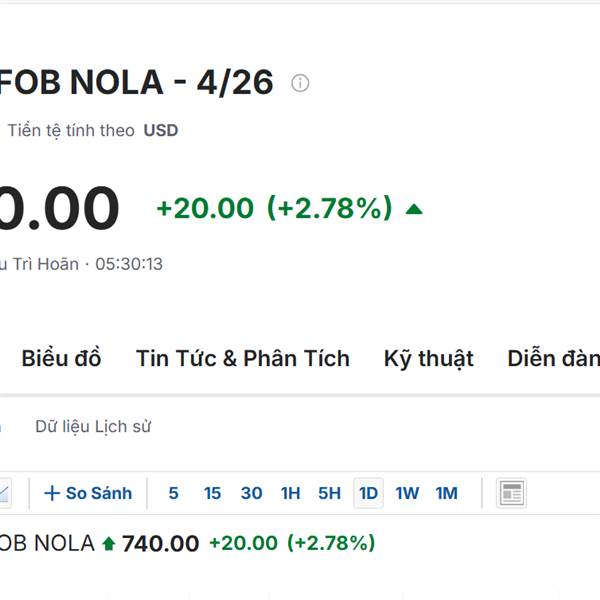
Task: Select the 15 minute interval
Action: 212,493
